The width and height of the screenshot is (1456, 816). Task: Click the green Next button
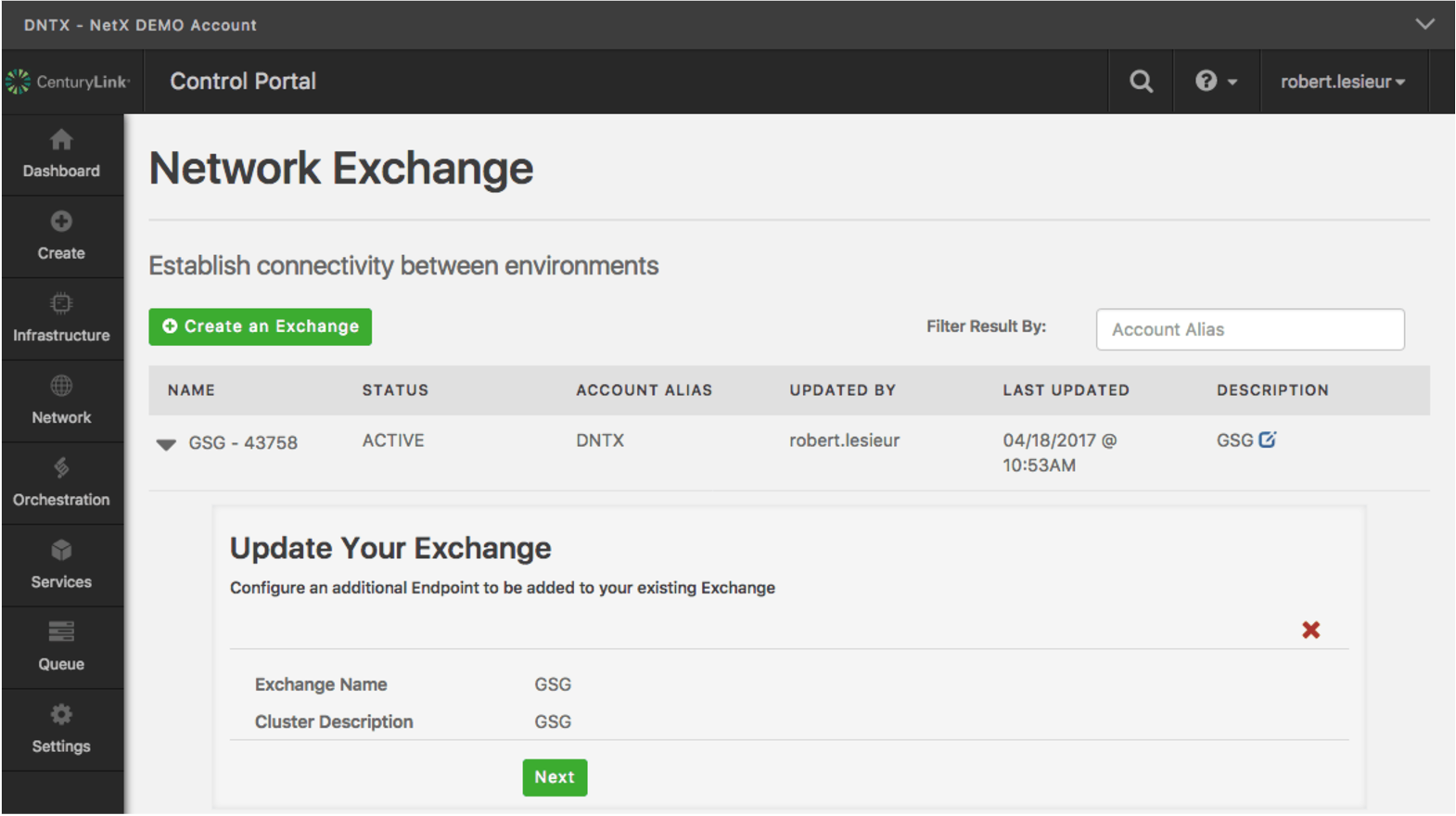(x=555, y=777)
